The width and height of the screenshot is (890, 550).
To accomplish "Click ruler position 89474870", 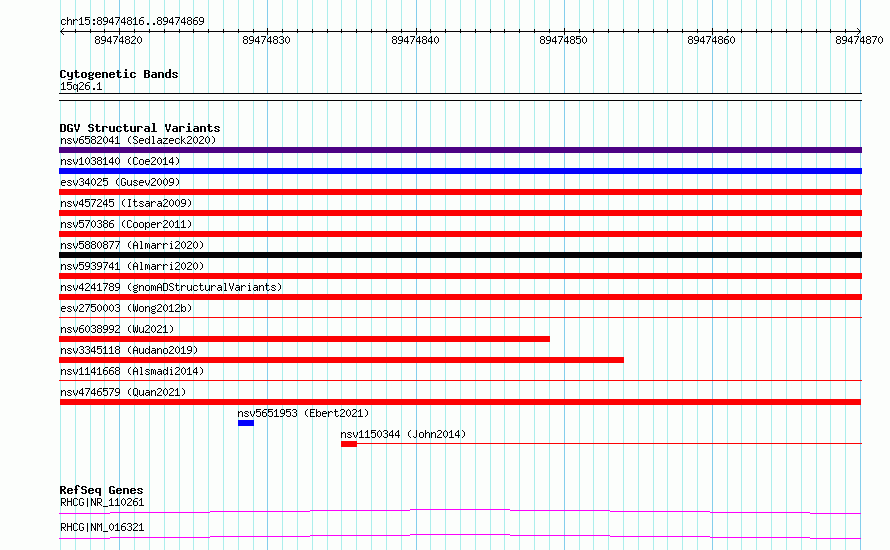I will coord(859,40).
